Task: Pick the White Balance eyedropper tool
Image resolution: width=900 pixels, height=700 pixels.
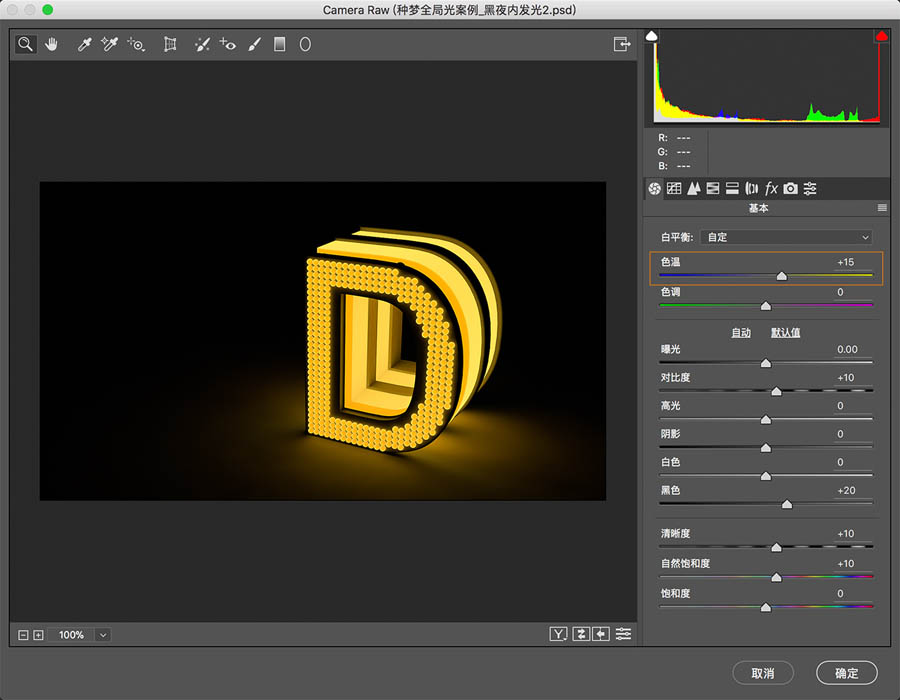Action: [84, 44]
